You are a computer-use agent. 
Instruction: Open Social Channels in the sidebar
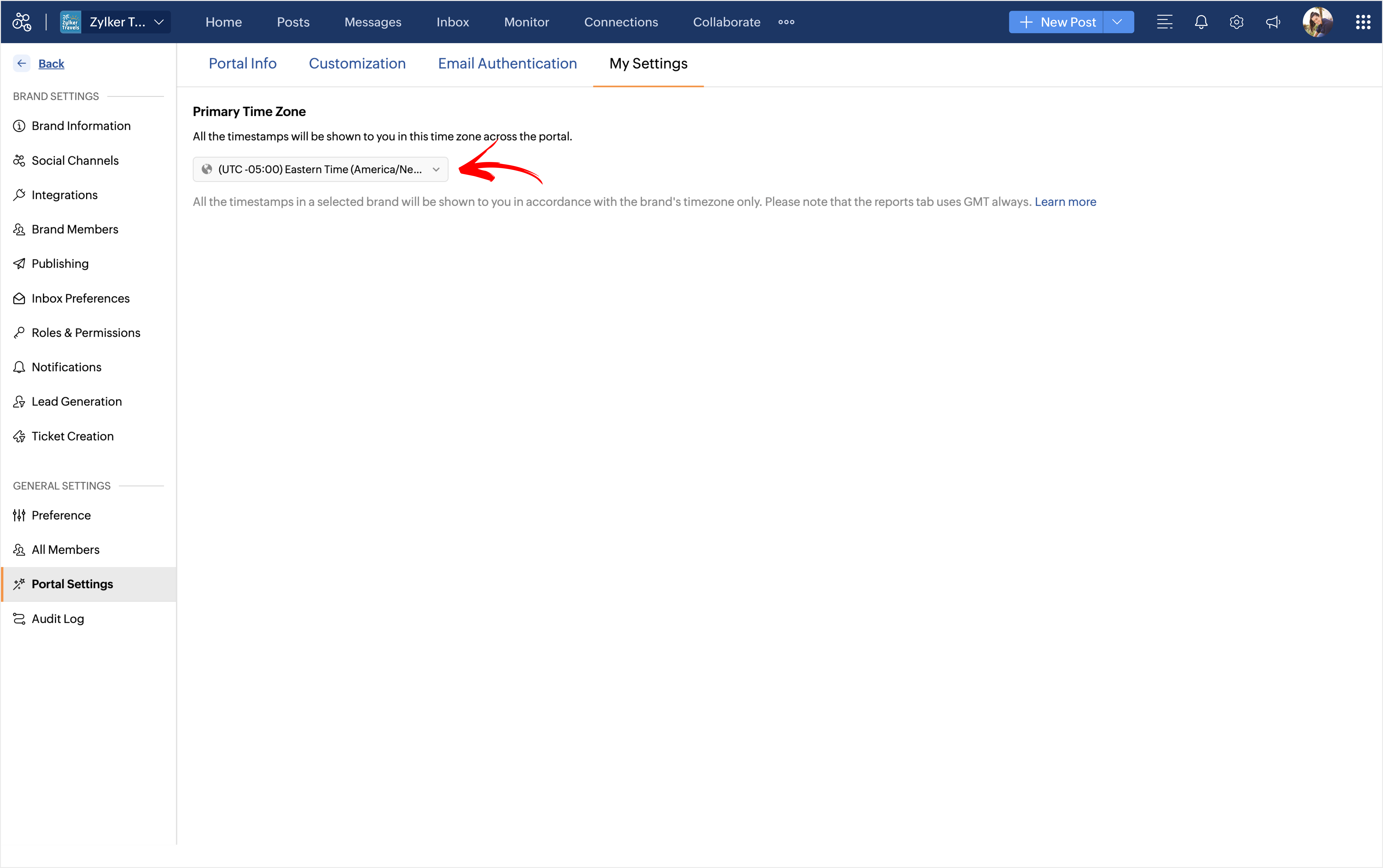tap(75, 160)
